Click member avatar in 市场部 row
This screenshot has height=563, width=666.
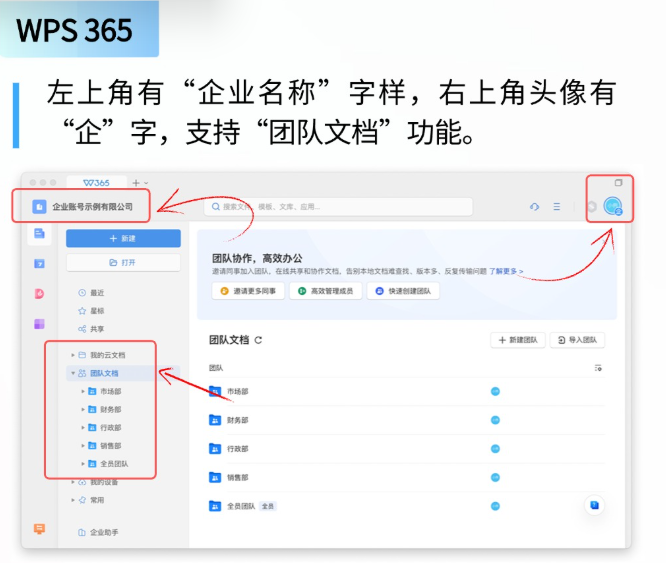tap(495, 391)
